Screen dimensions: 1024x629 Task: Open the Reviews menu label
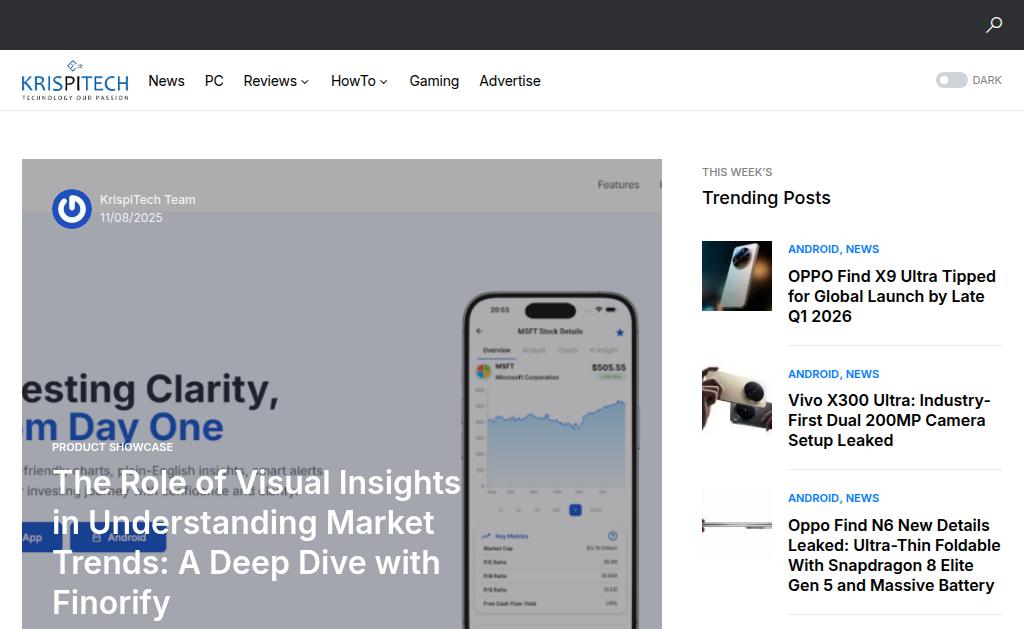270,81
